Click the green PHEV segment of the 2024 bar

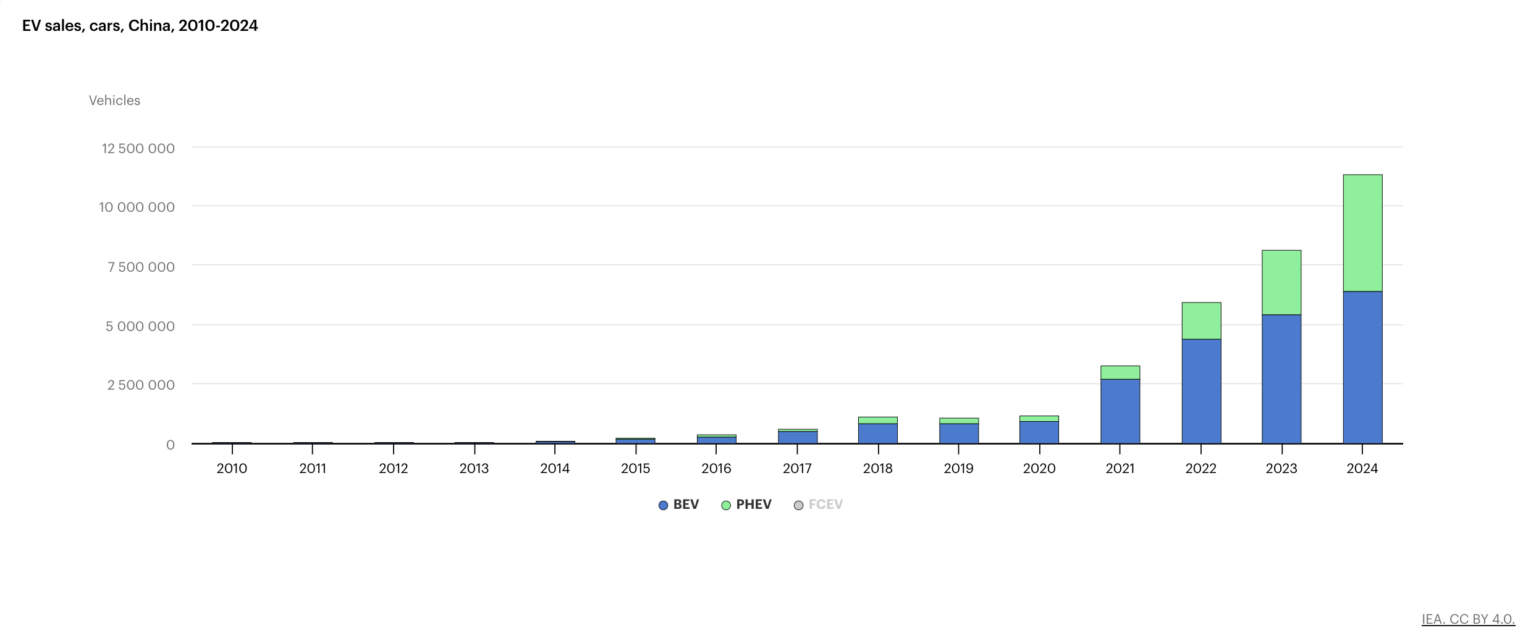(1362, 233)
